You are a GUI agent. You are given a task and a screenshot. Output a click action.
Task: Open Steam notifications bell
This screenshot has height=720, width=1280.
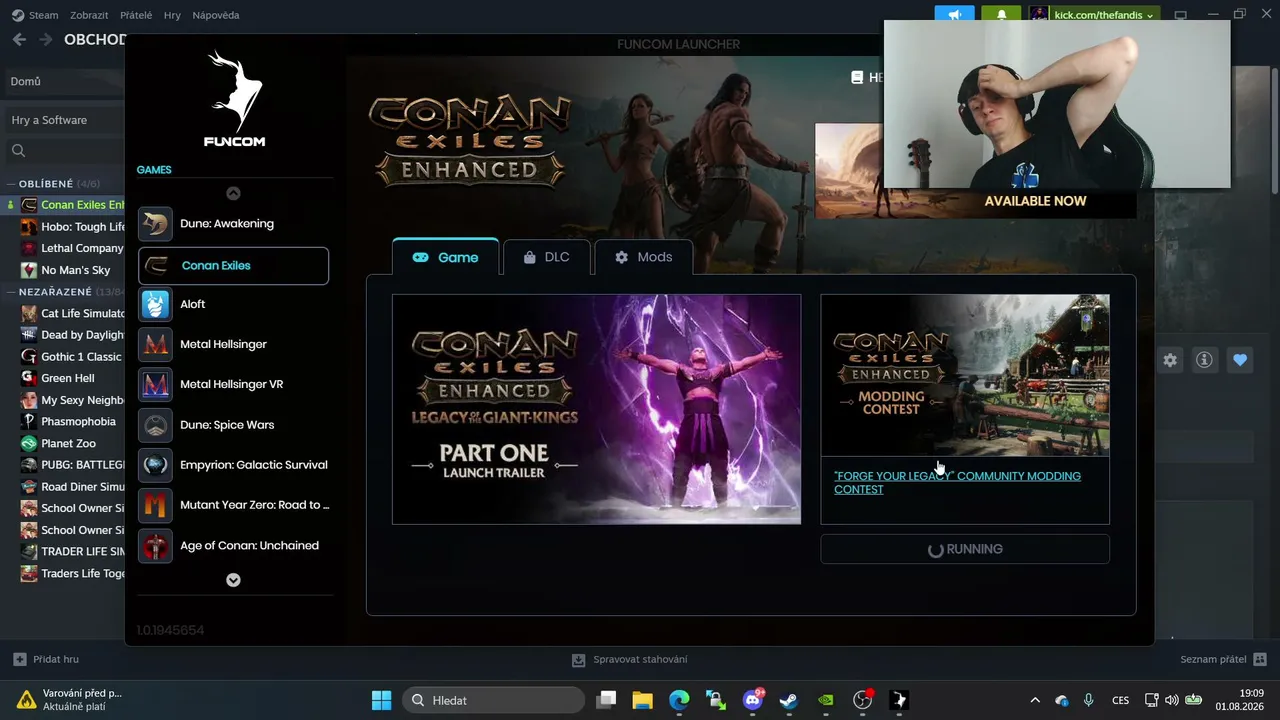coord(1002,15)
